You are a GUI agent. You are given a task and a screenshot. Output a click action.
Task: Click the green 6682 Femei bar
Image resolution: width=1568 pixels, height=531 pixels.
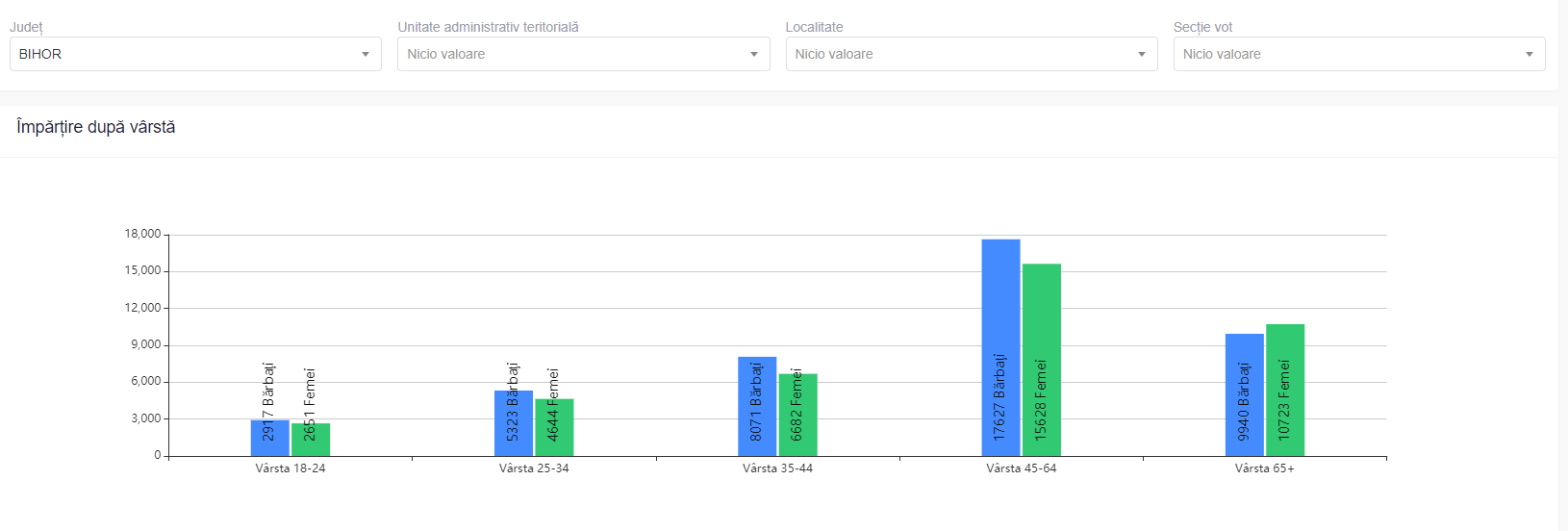pyautogui.click(x=797, y=415)
